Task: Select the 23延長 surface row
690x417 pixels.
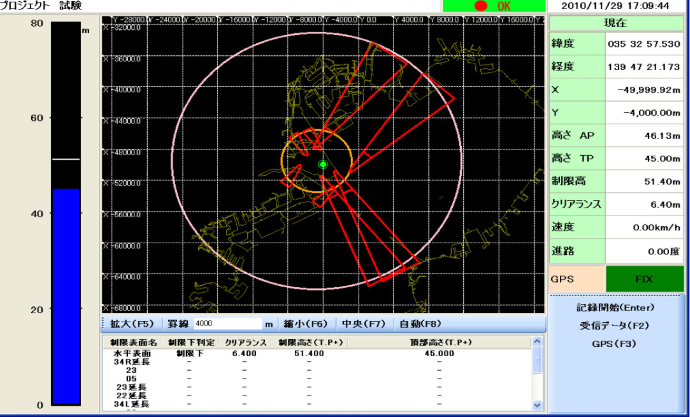Action: click(316, 387)
